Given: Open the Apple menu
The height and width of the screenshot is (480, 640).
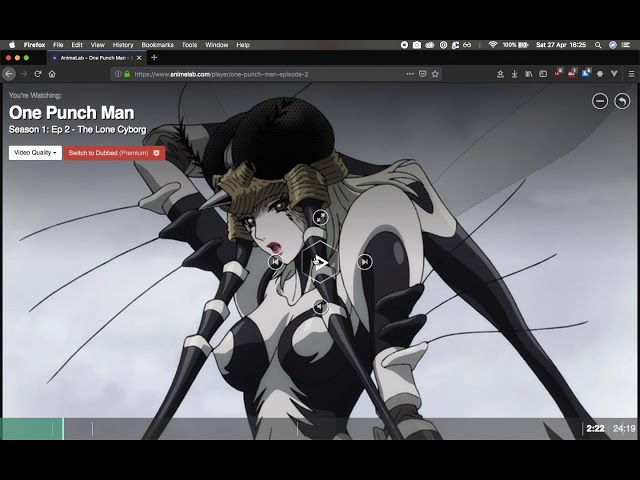Looking at the screenshot, I should click(x=12, y=45).
